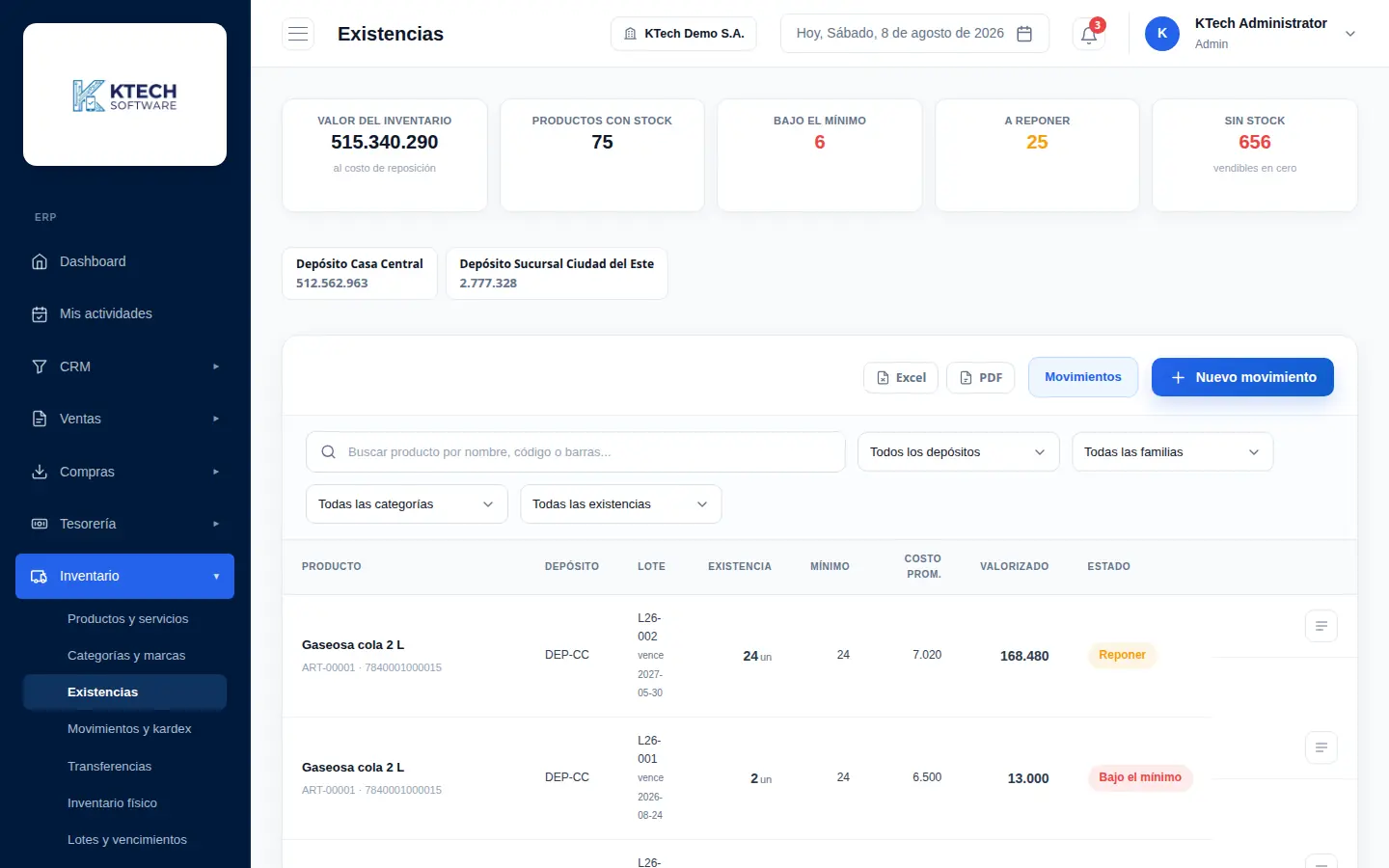Click the KTech Demo S.A. company selector

684,34
